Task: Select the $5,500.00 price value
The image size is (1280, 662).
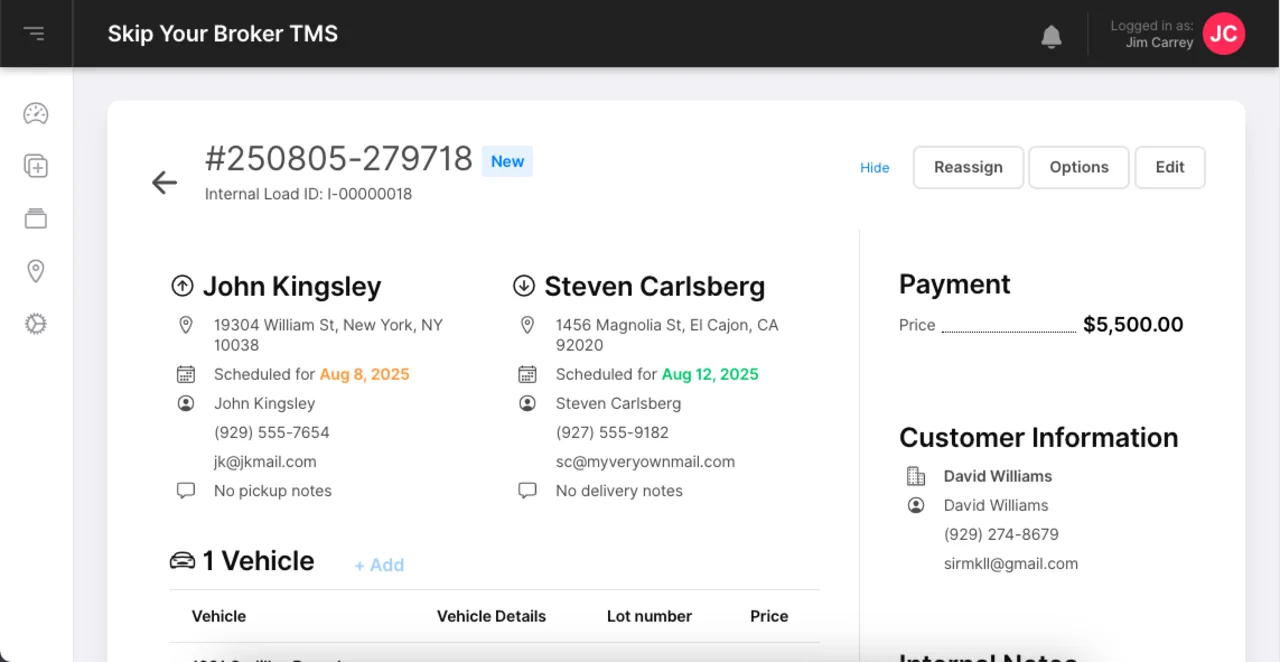Action: [1133, 324]
